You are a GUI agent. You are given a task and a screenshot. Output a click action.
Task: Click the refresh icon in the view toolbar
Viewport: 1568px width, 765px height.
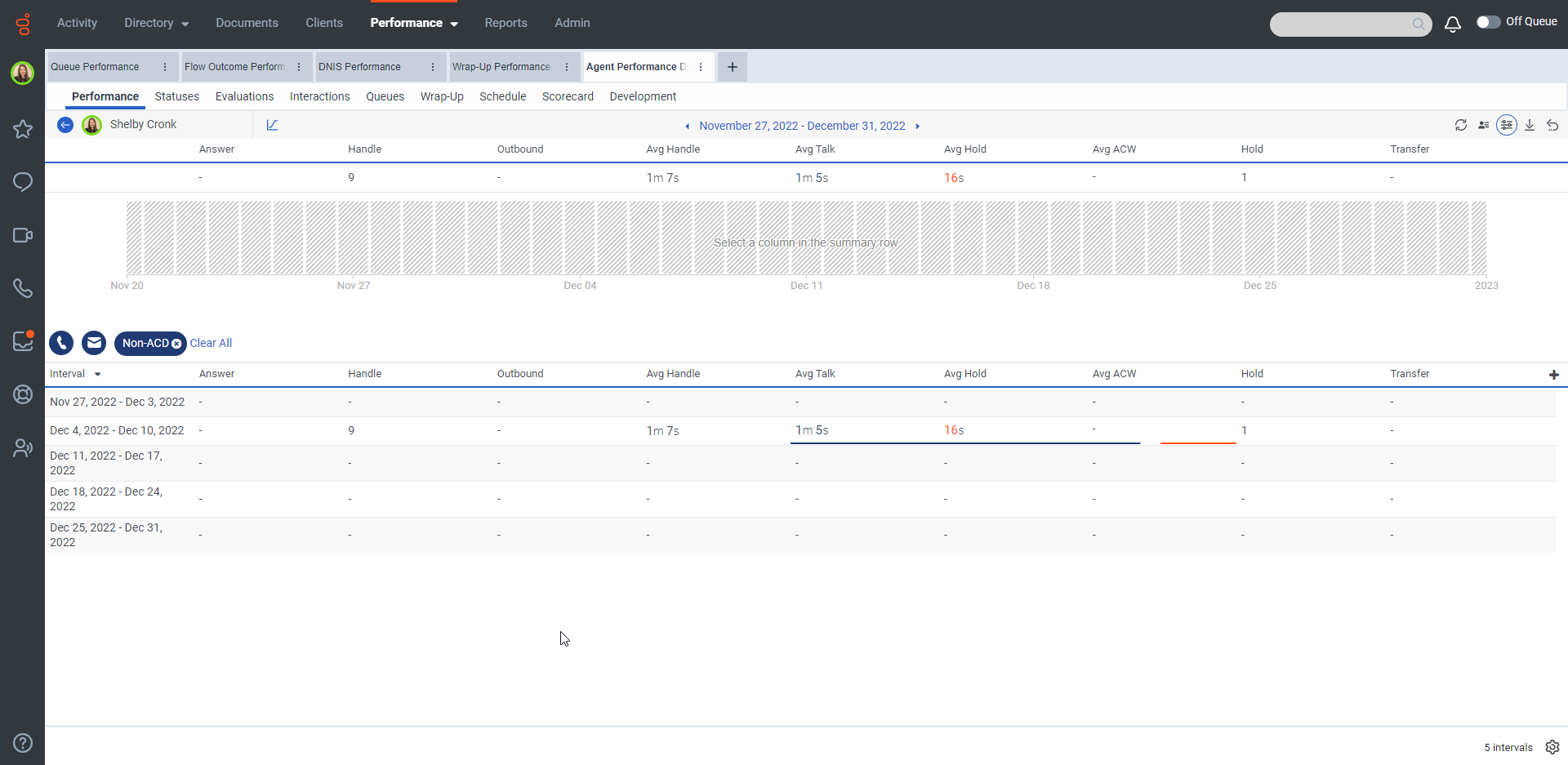1461,125
